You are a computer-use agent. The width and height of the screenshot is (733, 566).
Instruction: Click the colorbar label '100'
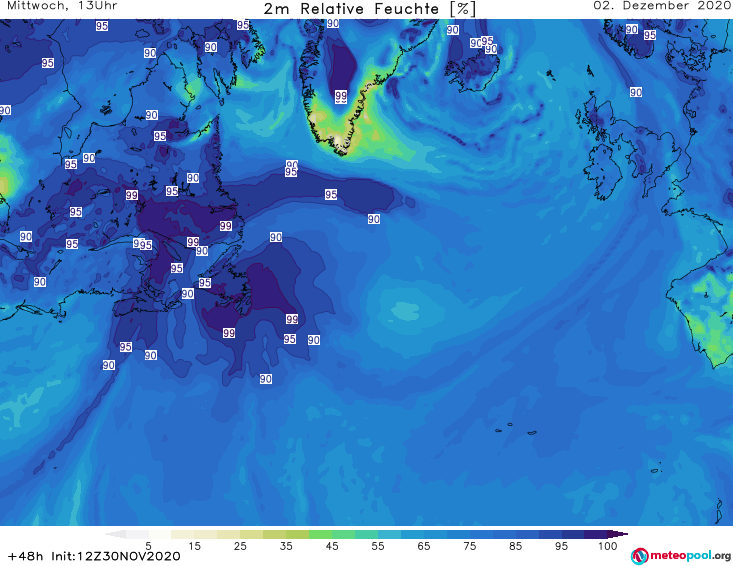pos(608,546)
